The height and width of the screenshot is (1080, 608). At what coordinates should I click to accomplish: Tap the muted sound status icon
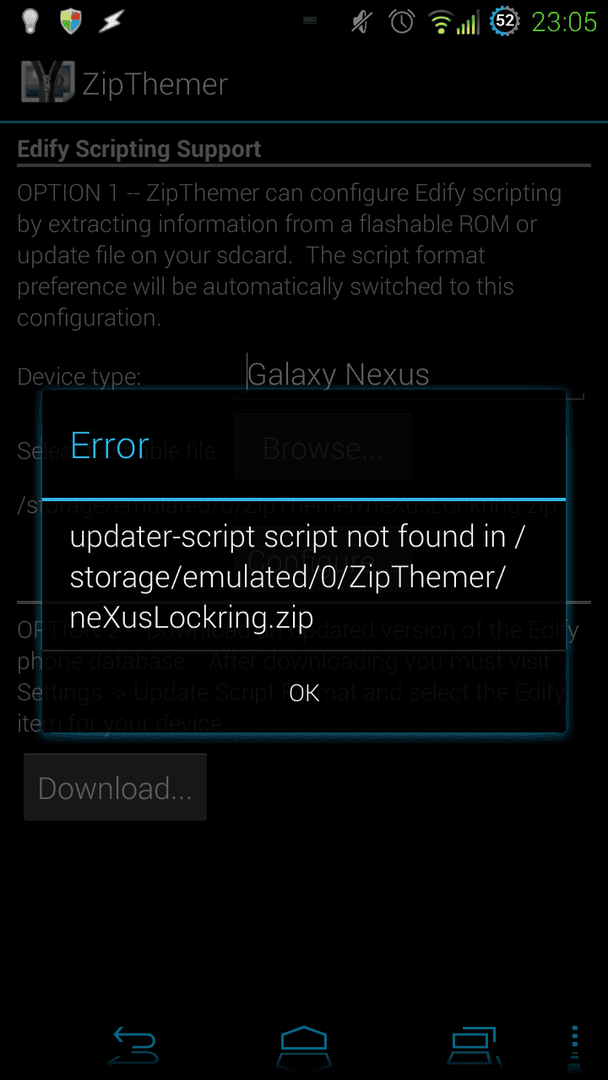coord(359,21)
